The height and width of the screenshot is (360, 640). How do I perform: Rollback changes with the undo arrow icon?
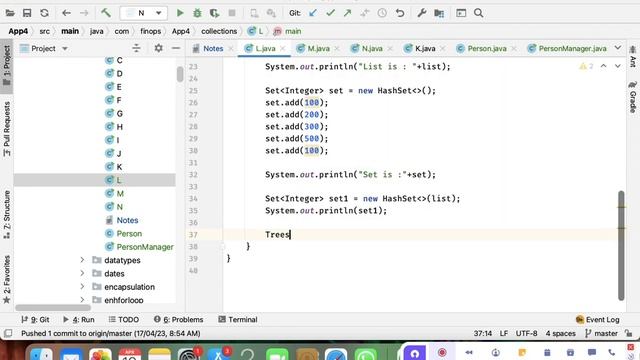400,13
